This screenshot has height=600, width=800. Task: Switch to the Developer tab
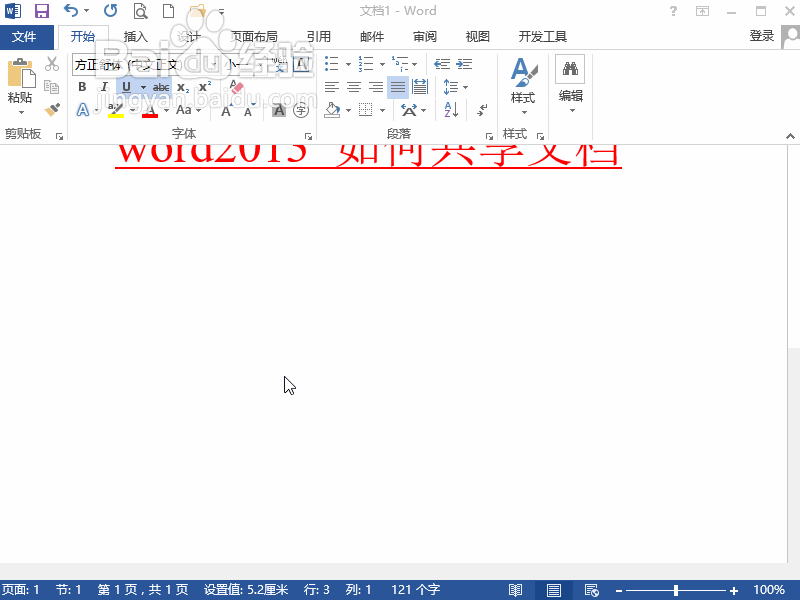coord(543,37)
